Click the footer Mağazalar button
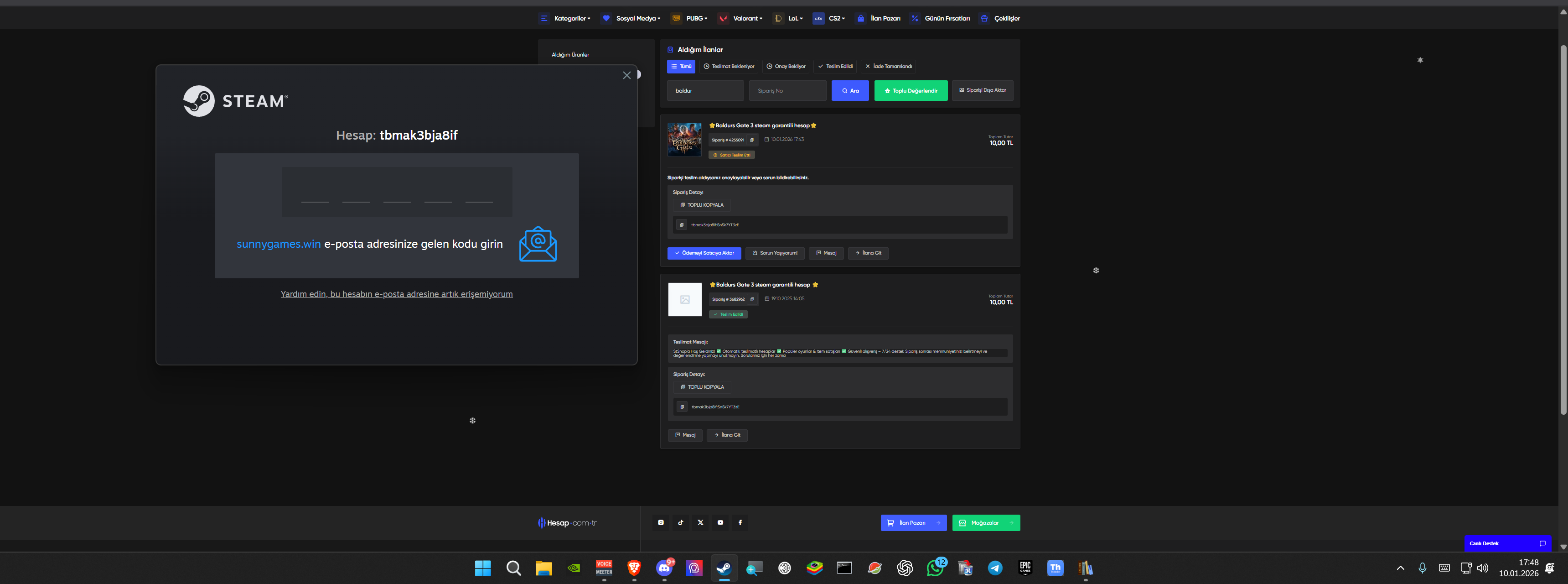 tap(986, 523)
